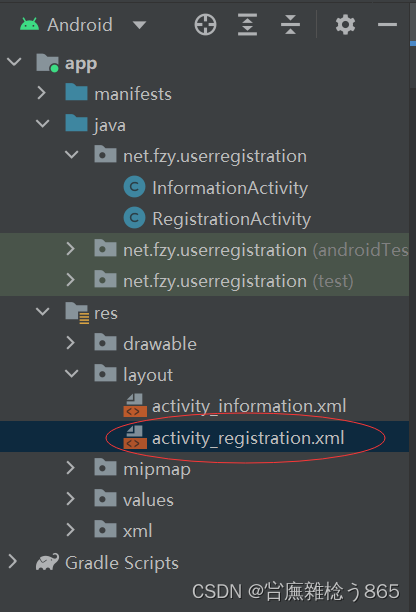Click the res resources folder icon
The image size is (416, 612).
[77, 313]
